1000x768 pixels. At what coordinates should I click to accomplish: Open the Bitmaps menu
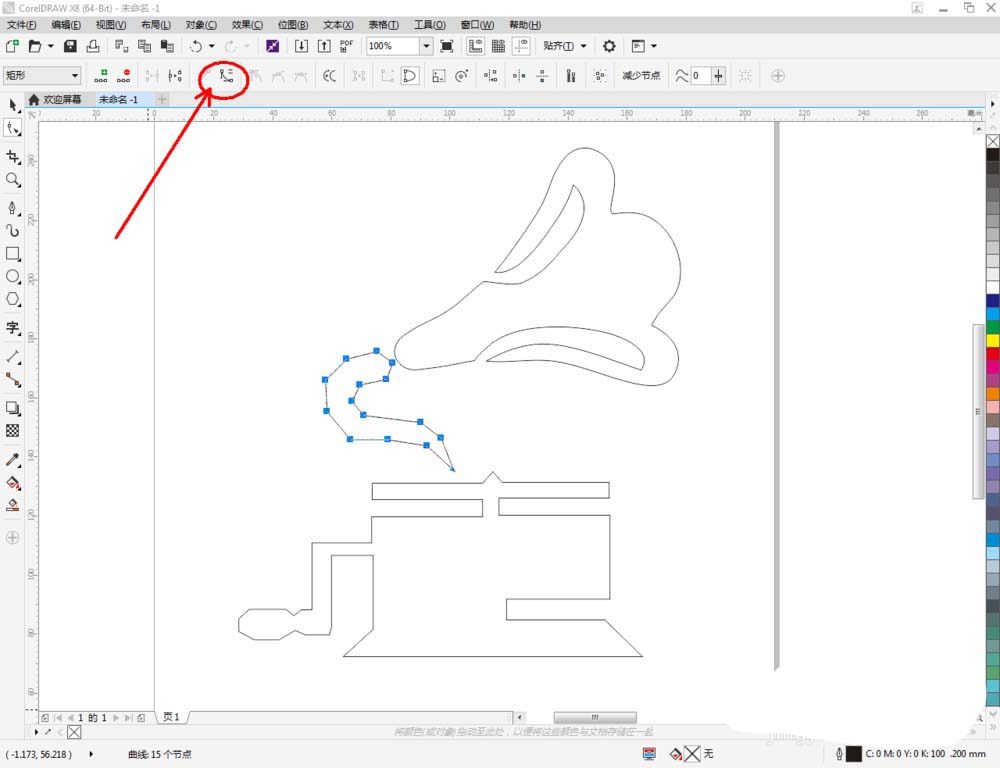(x=293, y=25)
